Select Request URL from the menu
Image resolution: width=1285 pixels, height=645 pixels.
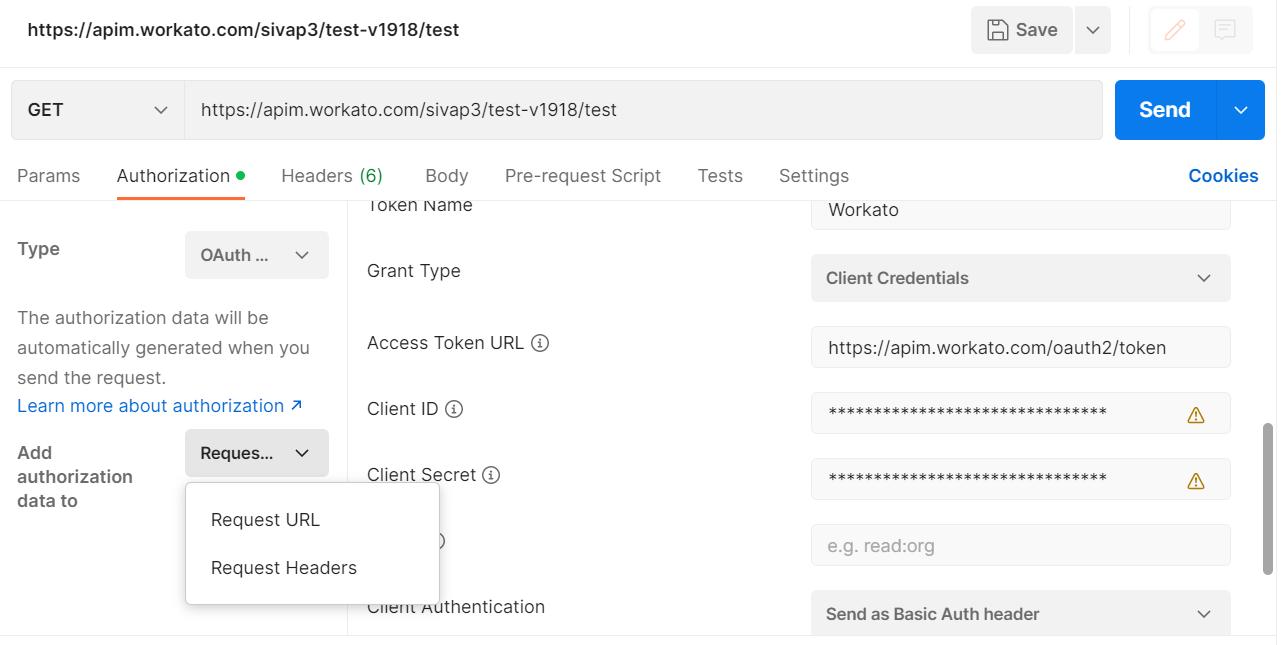tap(265, 520)
